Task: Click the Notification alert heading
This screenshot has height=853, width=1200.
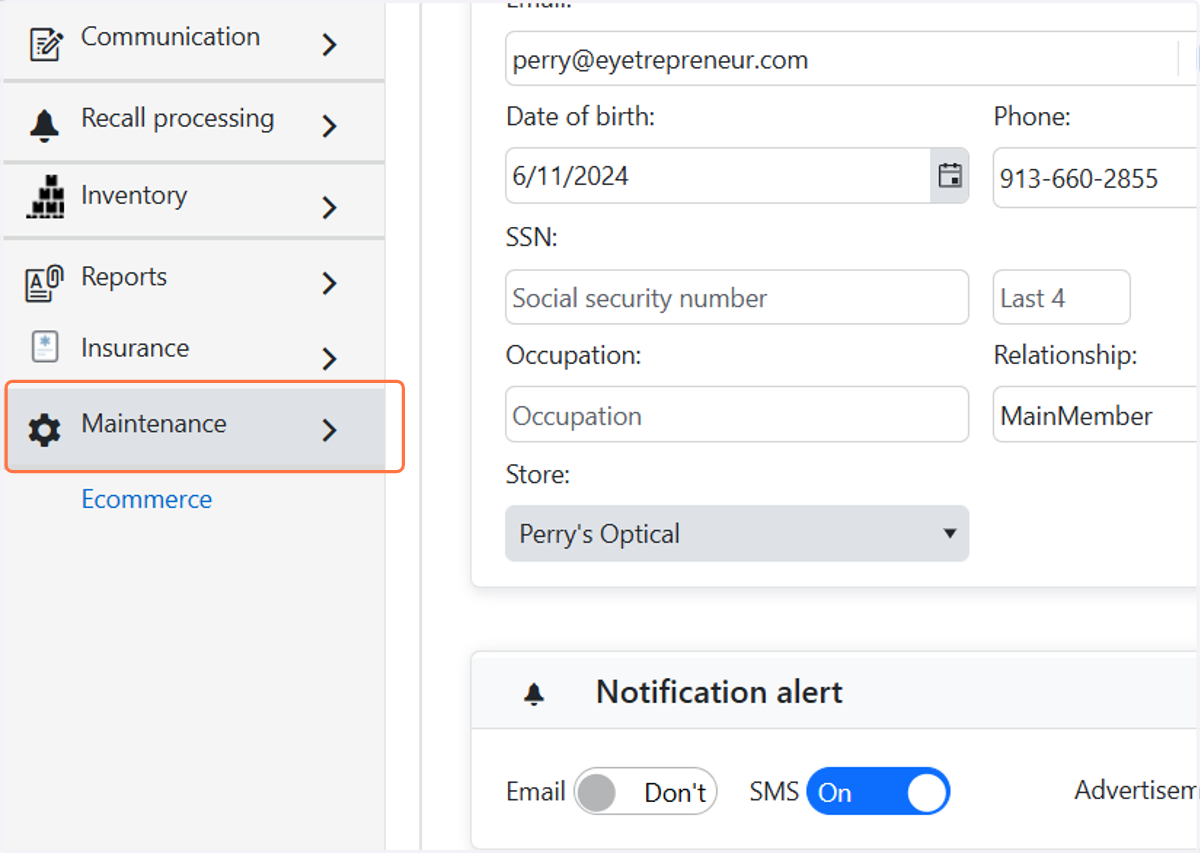Action: (719, 692)
